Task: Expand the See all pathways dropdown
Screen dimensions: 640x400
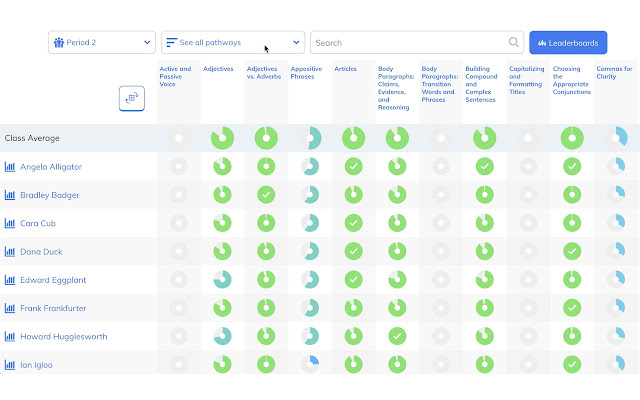Action: pyautogui.click(x=233, y=43)
